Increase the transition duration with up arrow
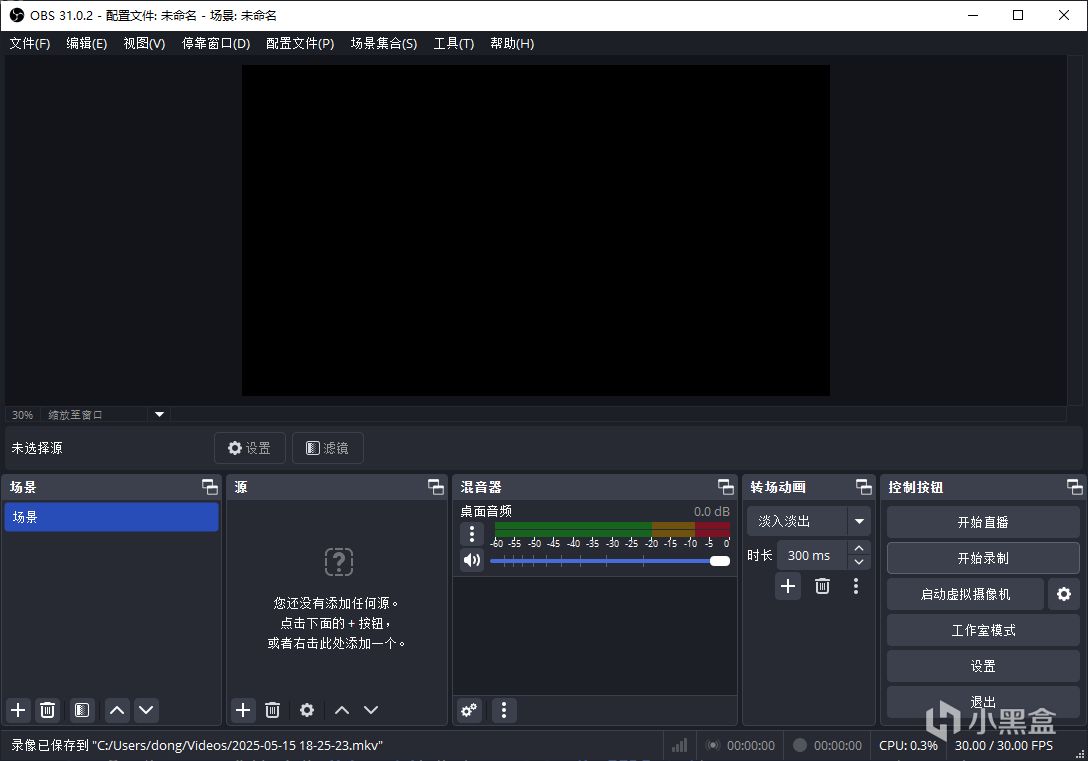The image size is (1088, 761). point(859,548)
